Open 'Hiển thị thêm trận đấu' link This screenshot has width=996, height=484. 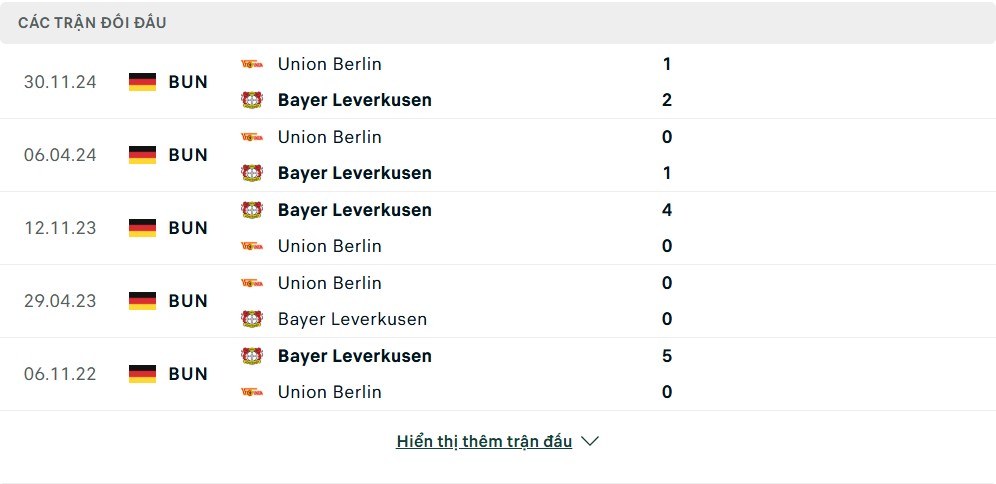pyautogui.click(x=484, y=441)
